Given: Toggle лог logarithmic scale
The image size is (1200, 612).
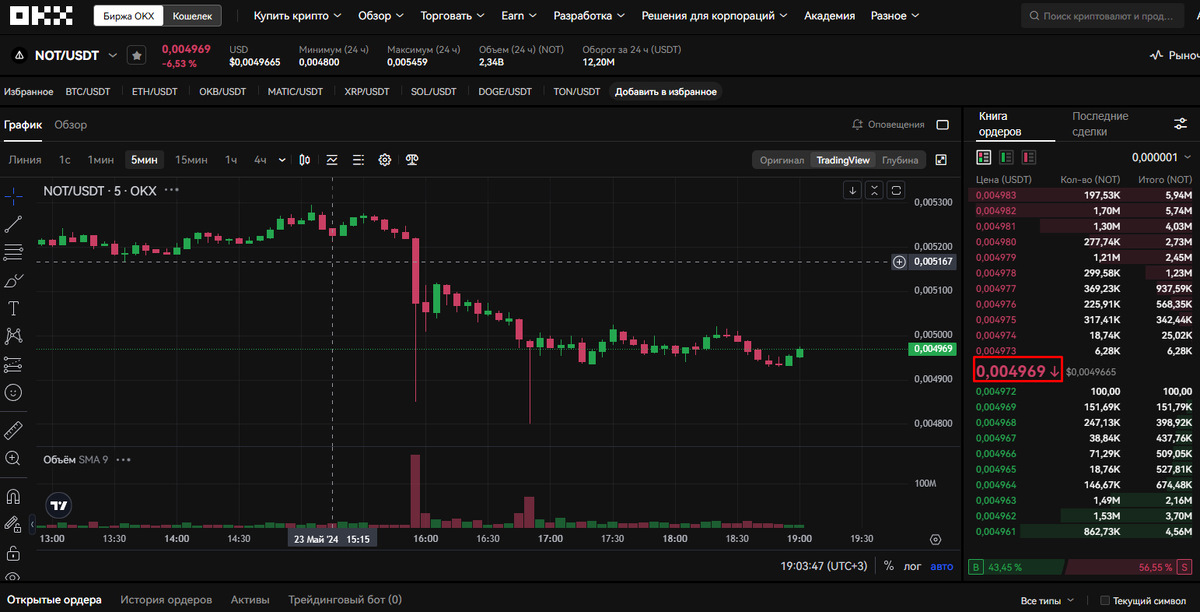Looking at the screenshot, I should pyautogui.click(x=913, y=566).
